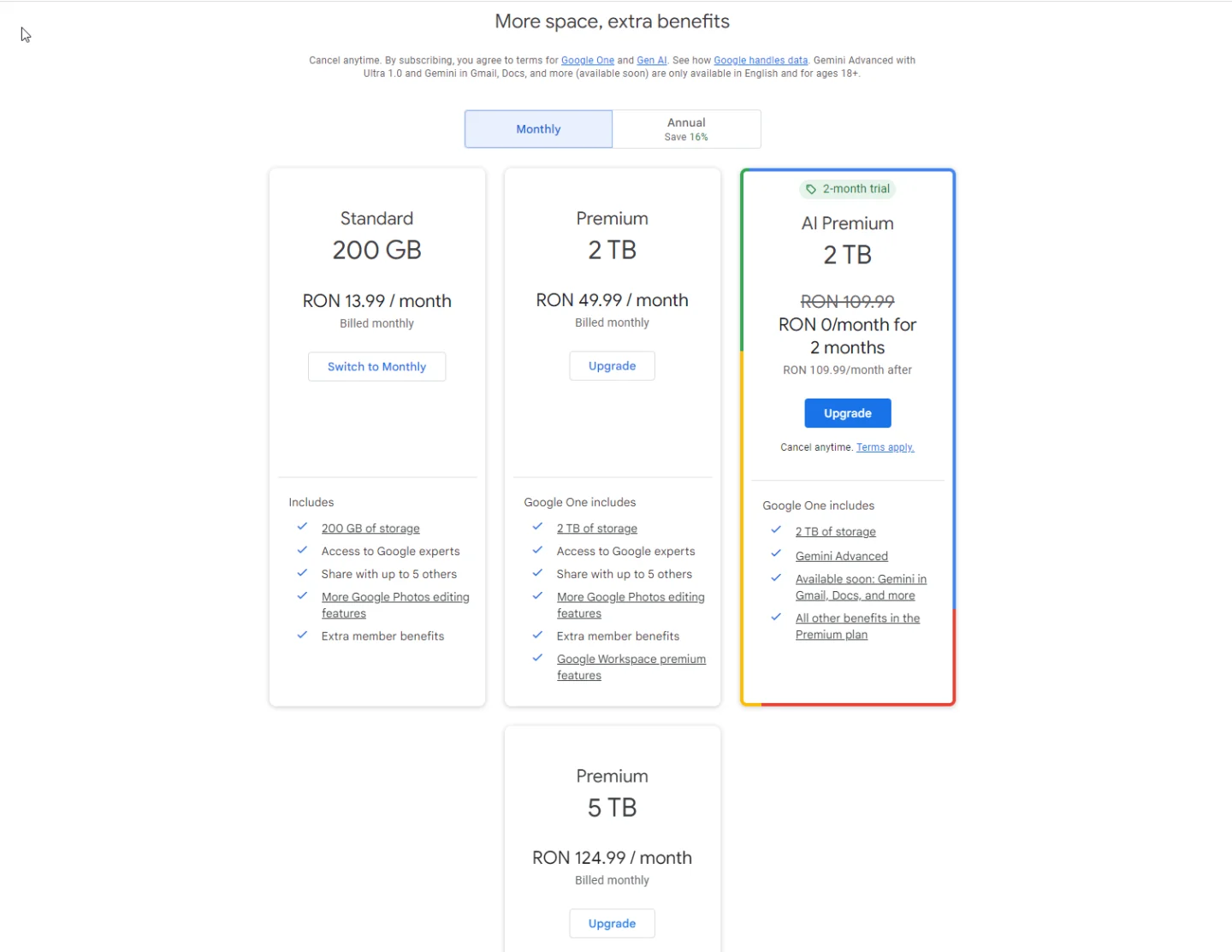The height and width of the screenshot is (952, 1232).
Task: Open the Gen AI terms link
Action: pos(652,61)
